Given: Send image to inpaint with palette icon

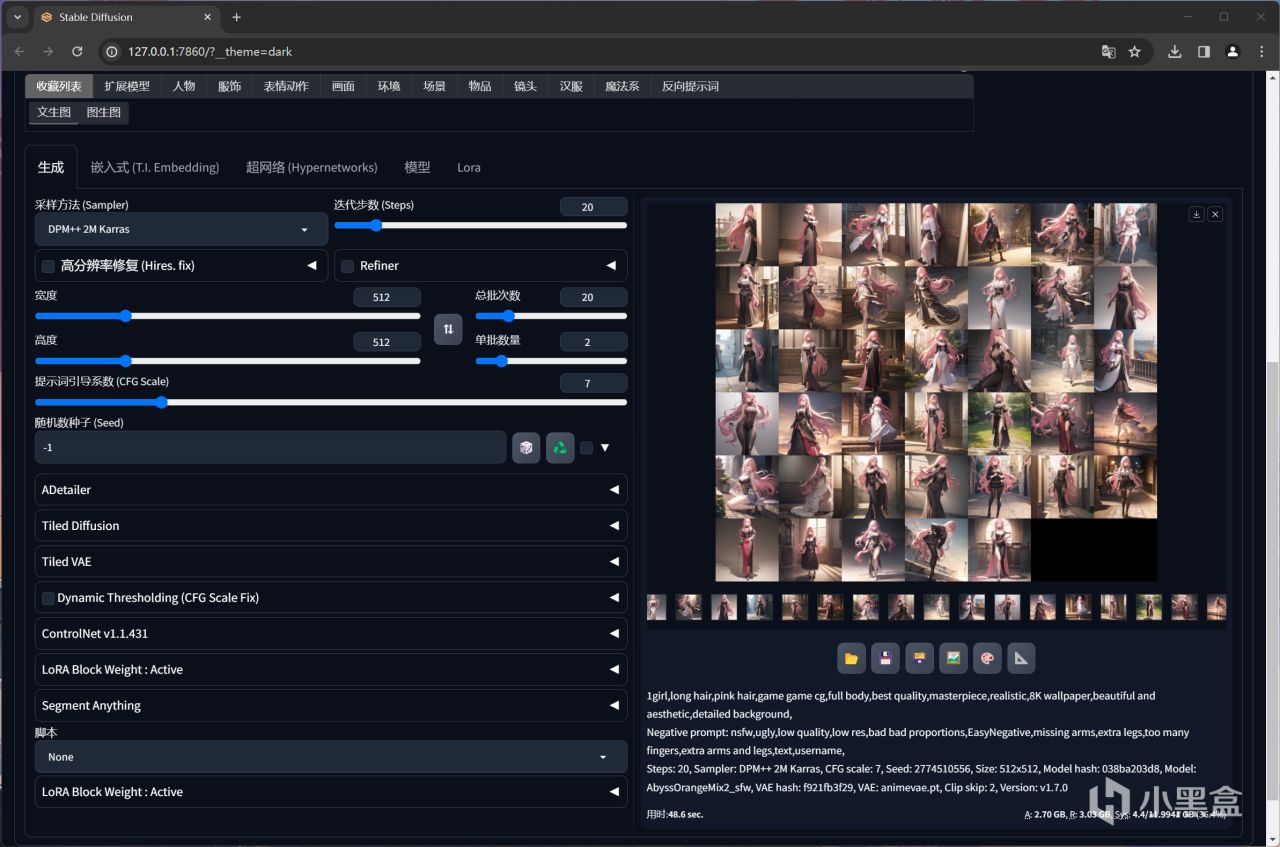Looking at the screenshot, I should coord(987,658).
